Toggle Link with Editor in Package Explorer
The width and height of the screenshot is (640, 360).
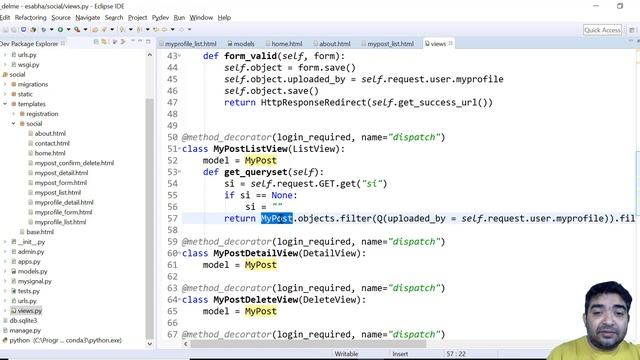(104, 42)
